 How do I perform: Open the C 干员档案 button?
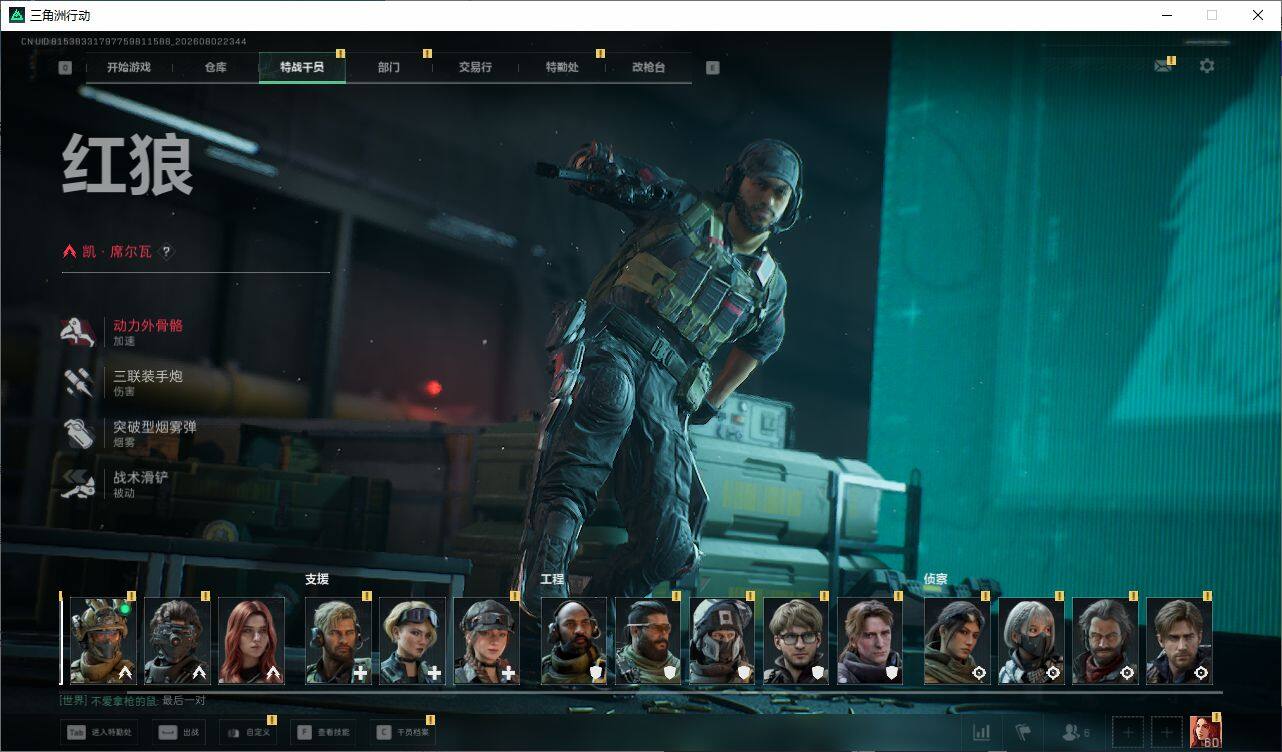[x=402, y=733]
